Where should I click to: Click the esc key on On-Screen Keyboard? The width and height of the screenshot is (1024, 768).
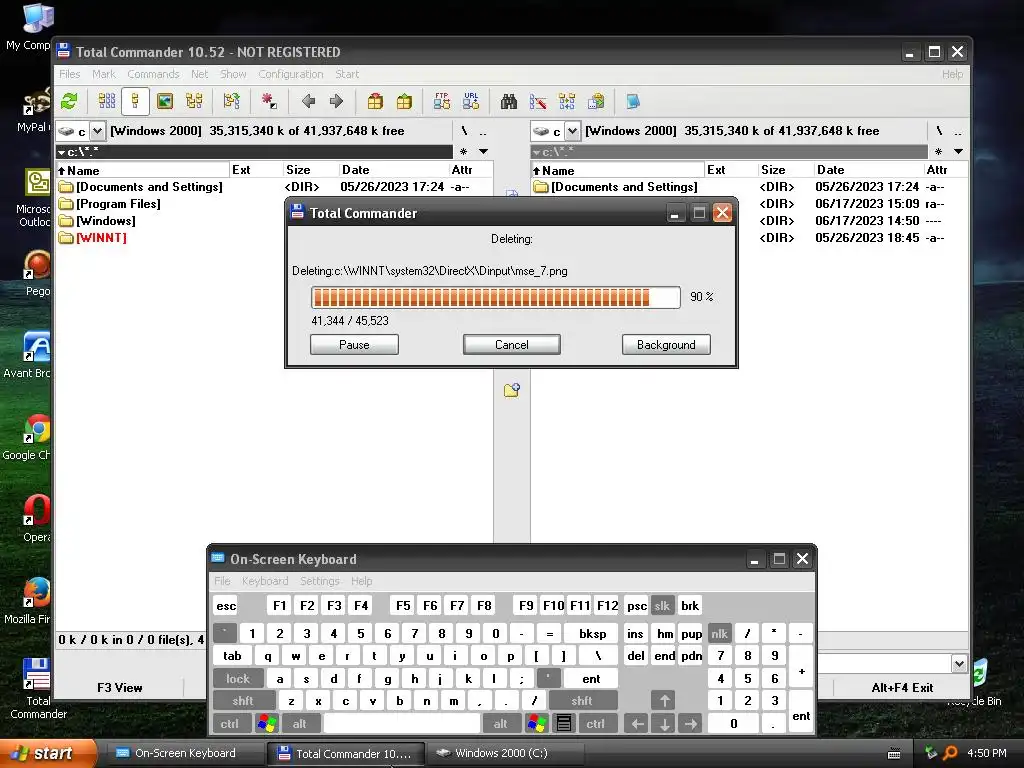pos(226,605)
